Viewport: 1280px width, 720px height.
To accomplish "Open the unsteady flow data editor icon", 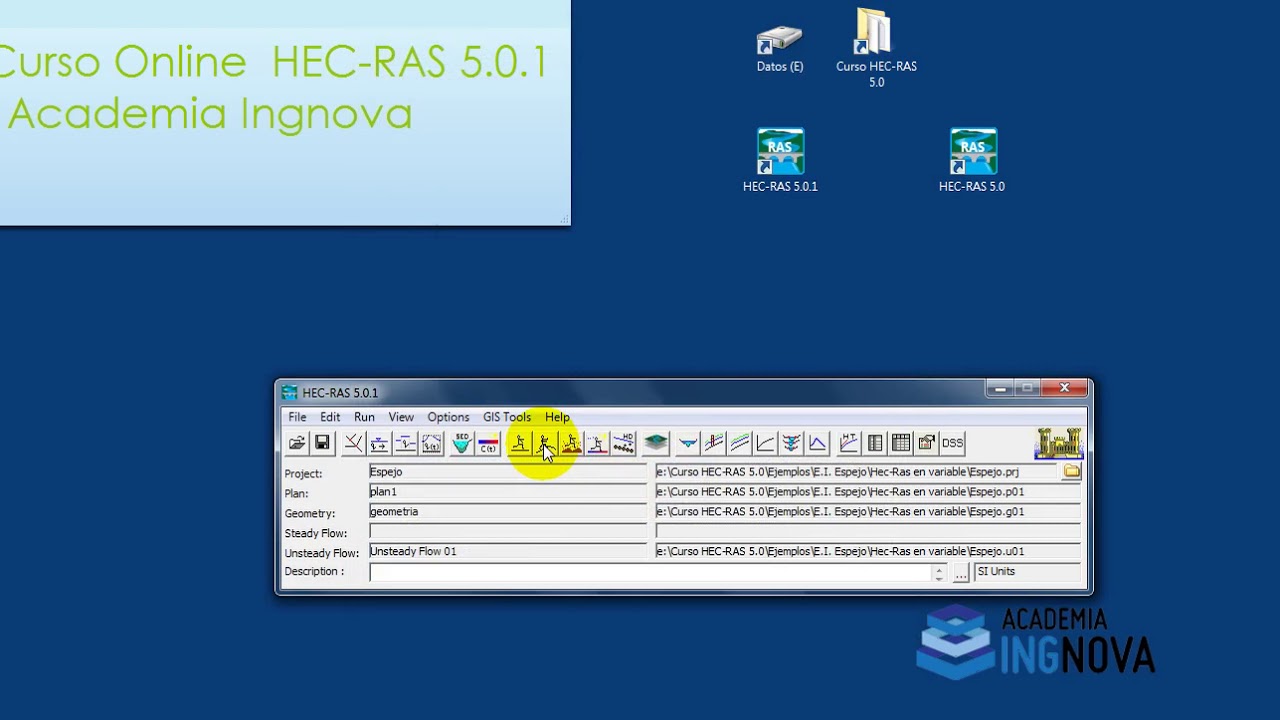I will point(431,443).
